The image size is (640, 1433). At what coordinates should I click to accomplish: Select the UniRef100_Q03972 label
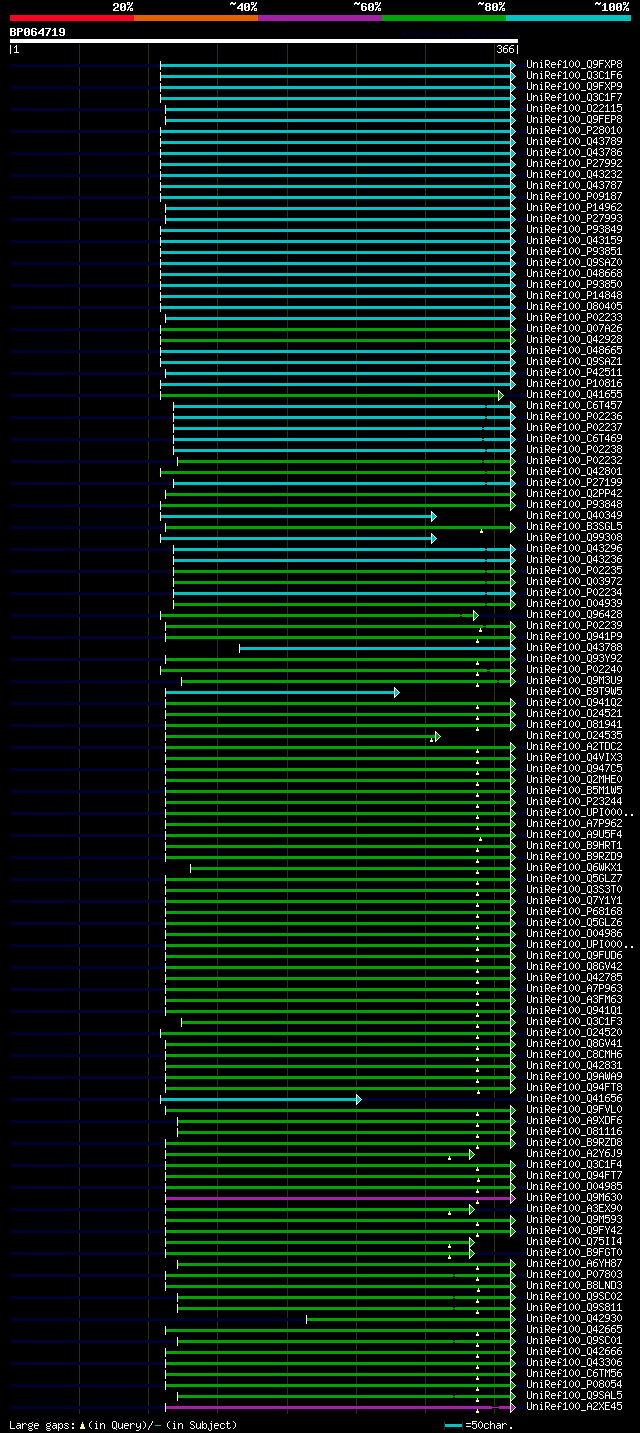(574, 582)
